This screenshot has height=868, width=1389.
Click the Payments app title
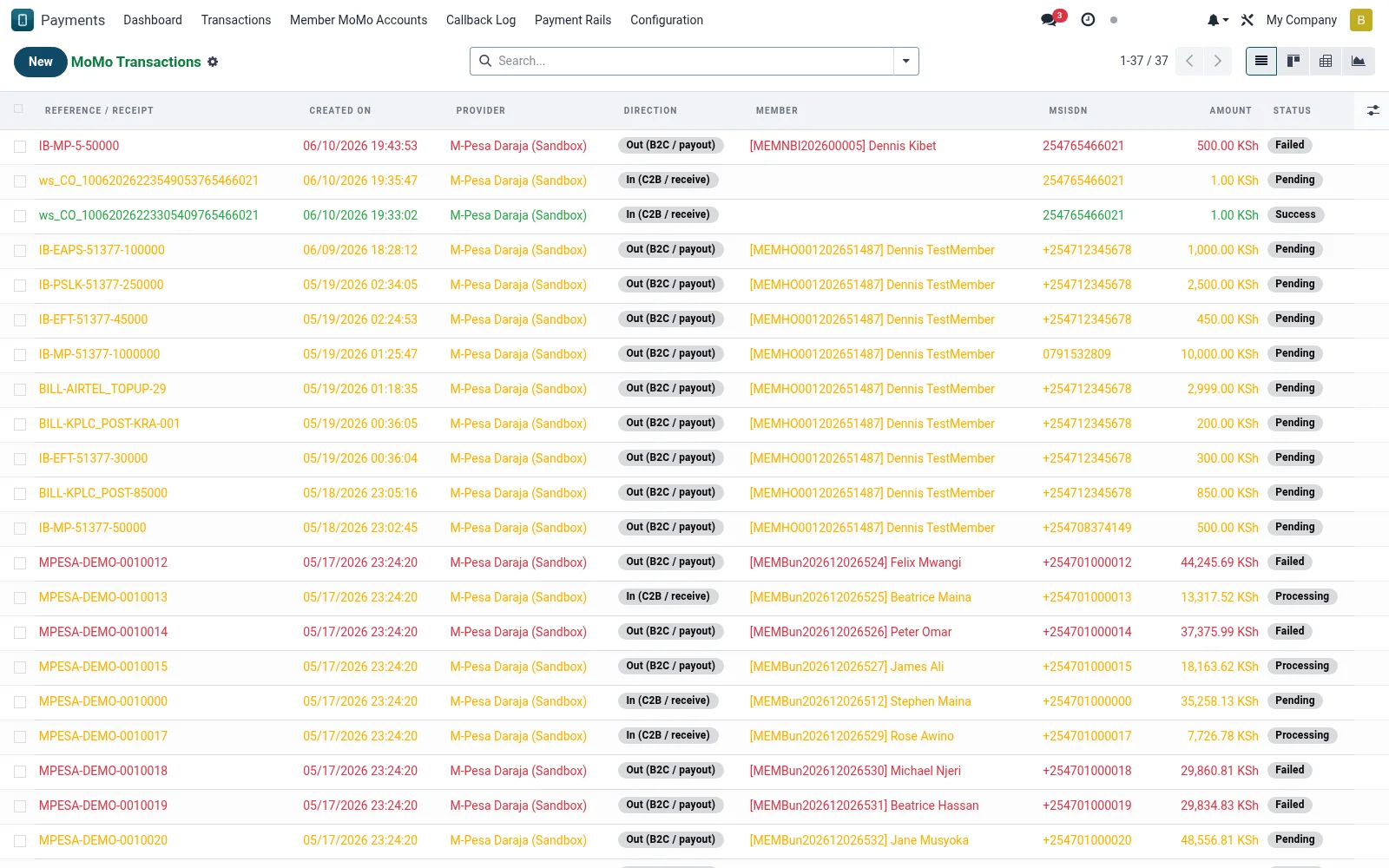pyautogui.click(x=73, y=20)
